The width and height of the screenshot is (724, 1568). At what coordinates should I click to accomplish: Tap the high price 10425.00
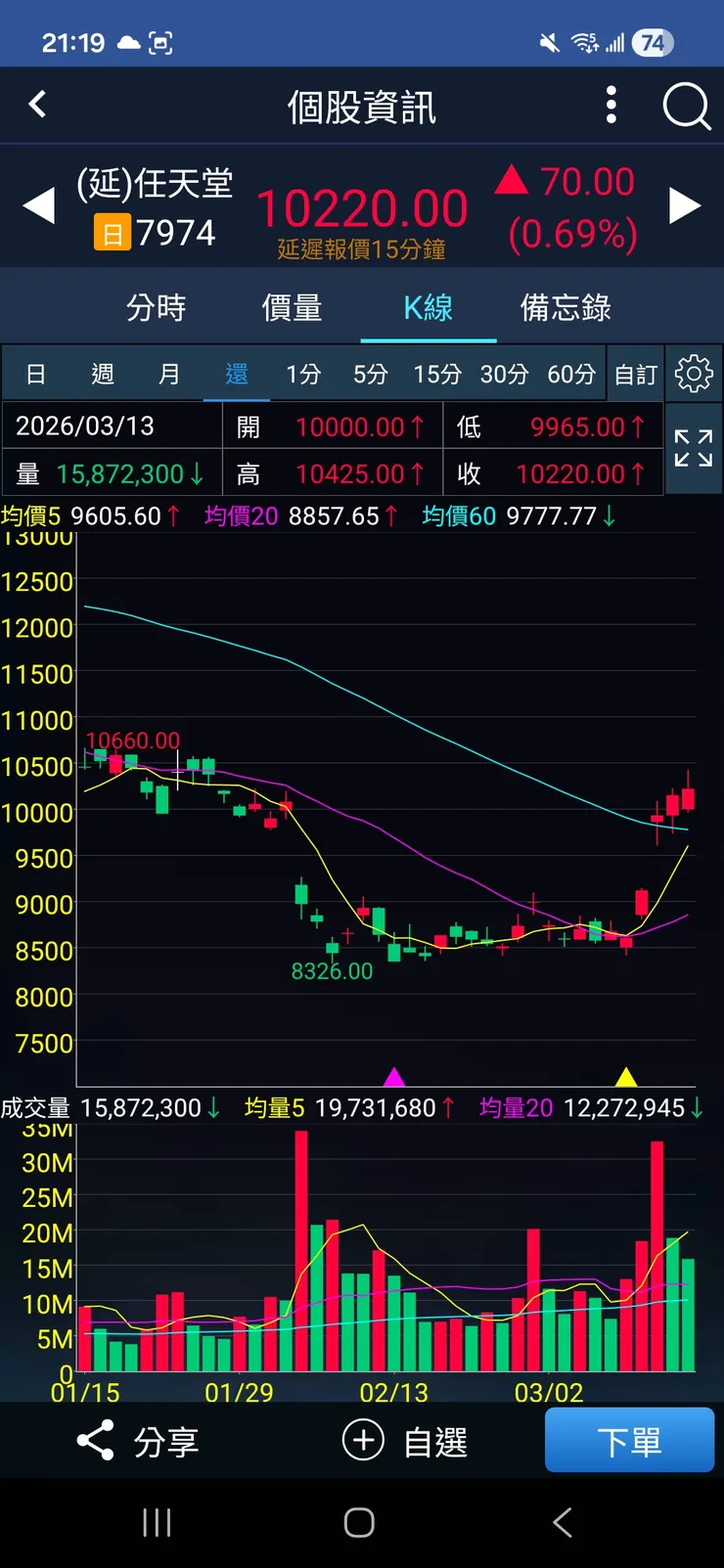pyautogui.click(x=350, y=474)
